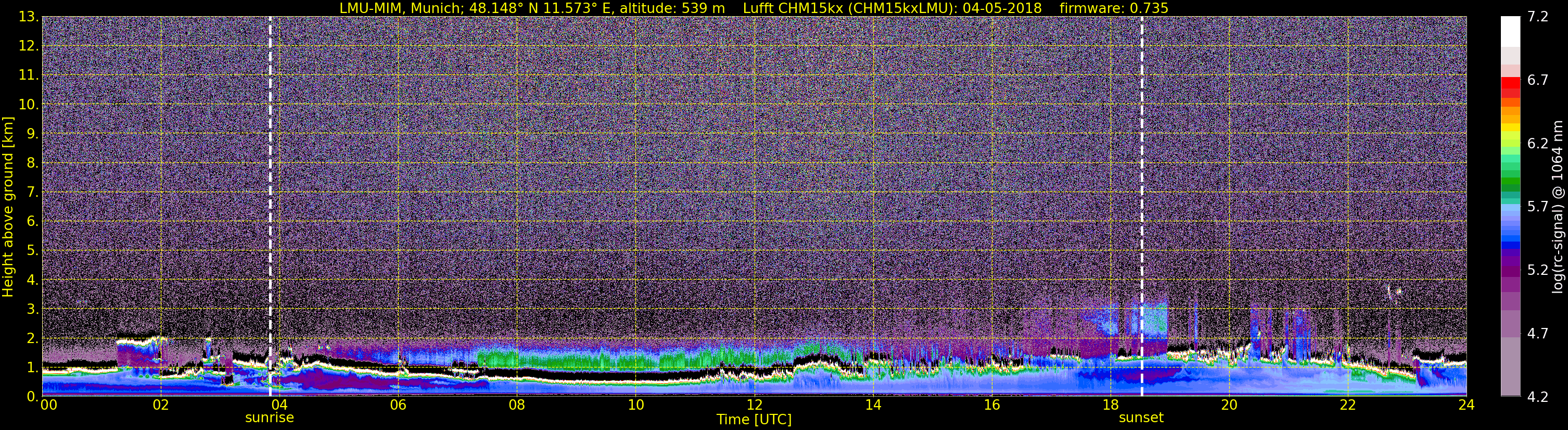Click the '04' time tick label
The image size is (1568, 430).
pyautogui.click(x=279, y=404)
